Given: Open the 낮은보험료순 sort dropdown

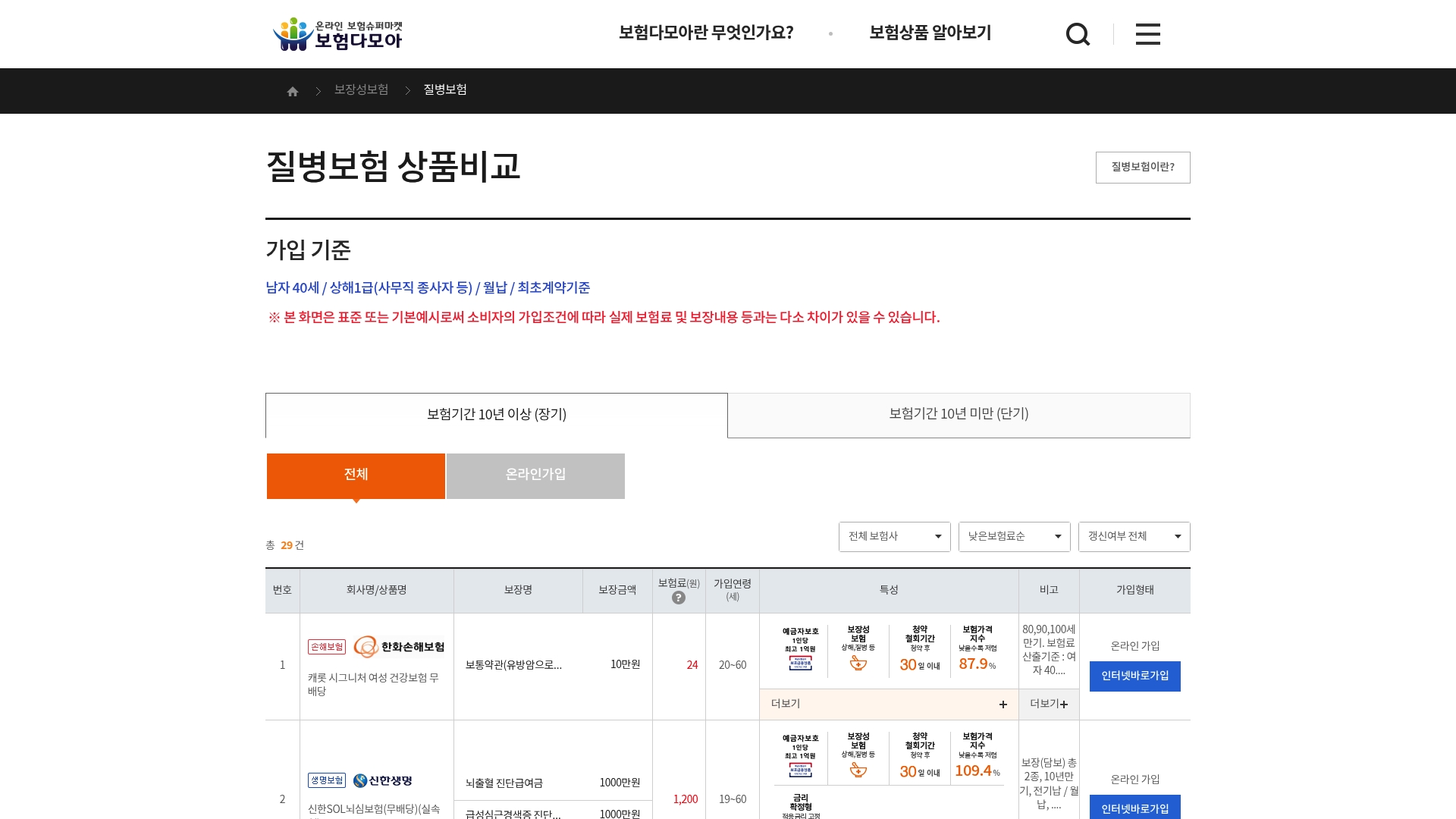Looking at the screenshot, I should point(1014,537).
